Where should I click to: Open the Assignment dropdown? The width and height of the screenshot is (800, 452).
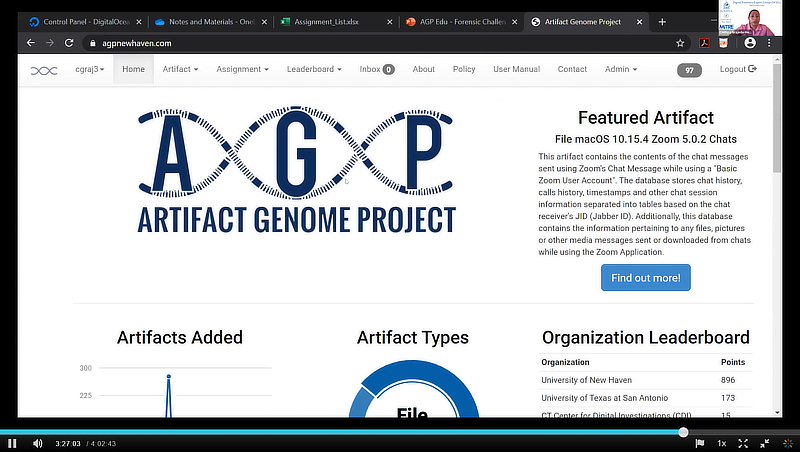243,69
